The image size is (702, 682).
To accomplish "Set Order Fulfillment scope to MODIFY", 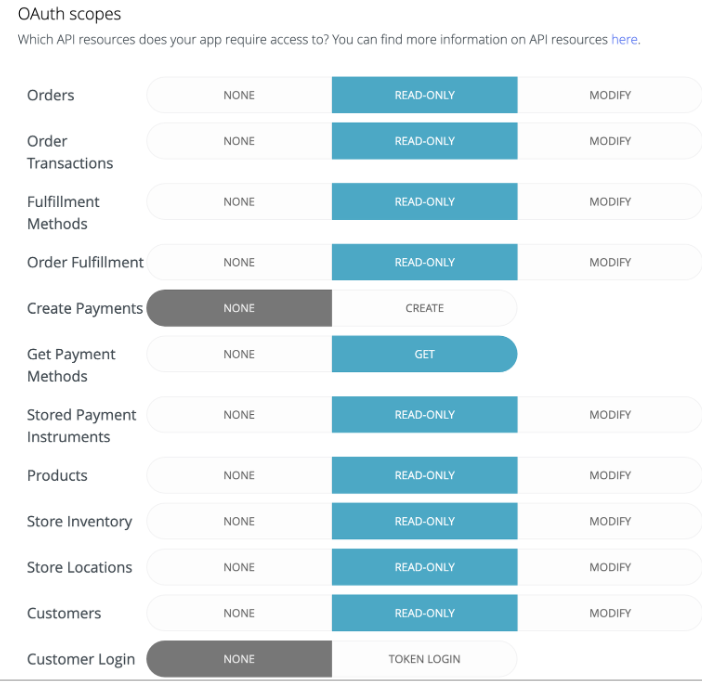I will click(610, 262).
